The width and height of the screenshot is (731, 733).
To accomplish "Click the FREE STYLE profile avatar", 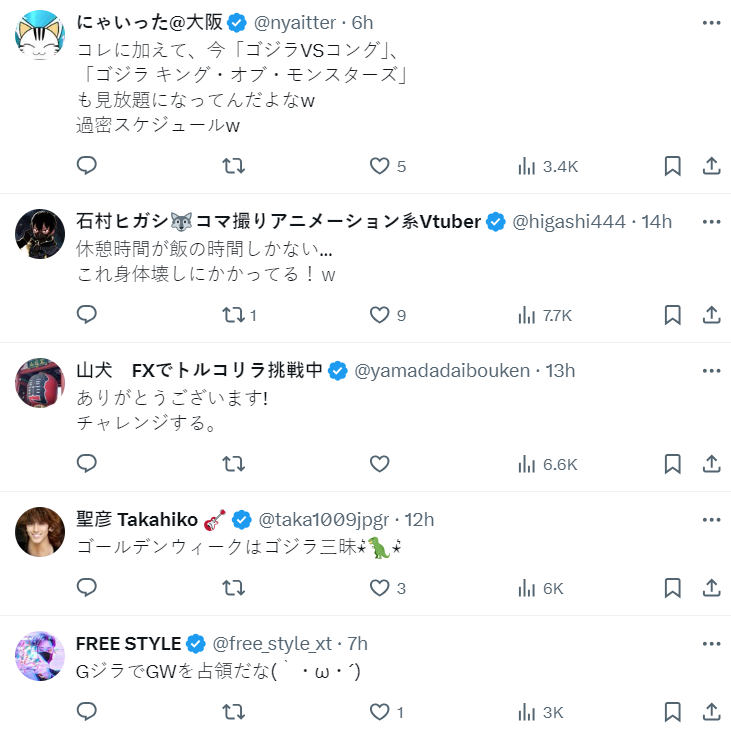I will (x=41, y=656).
